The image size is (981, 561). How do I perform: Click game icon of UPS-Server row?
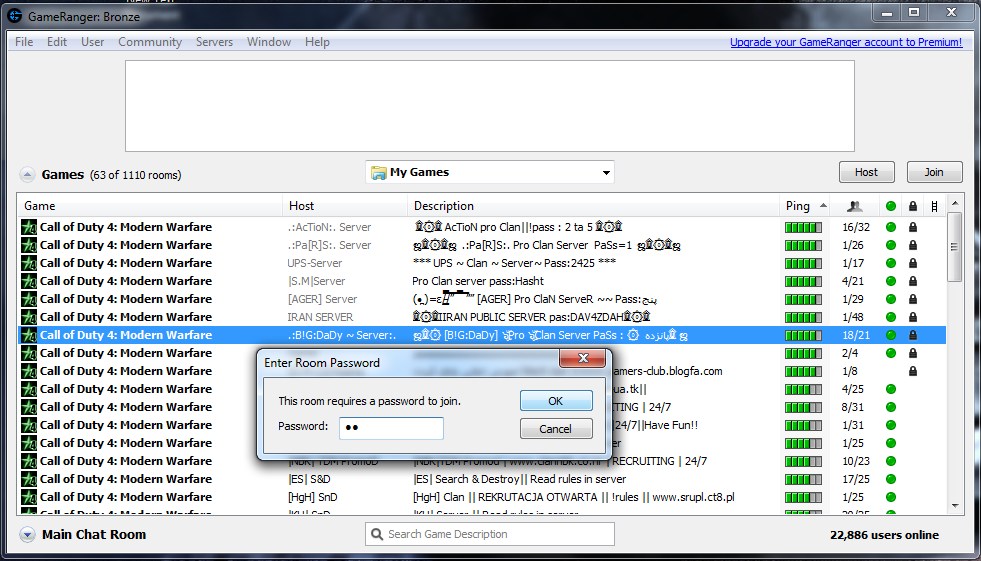pos(29,263)
